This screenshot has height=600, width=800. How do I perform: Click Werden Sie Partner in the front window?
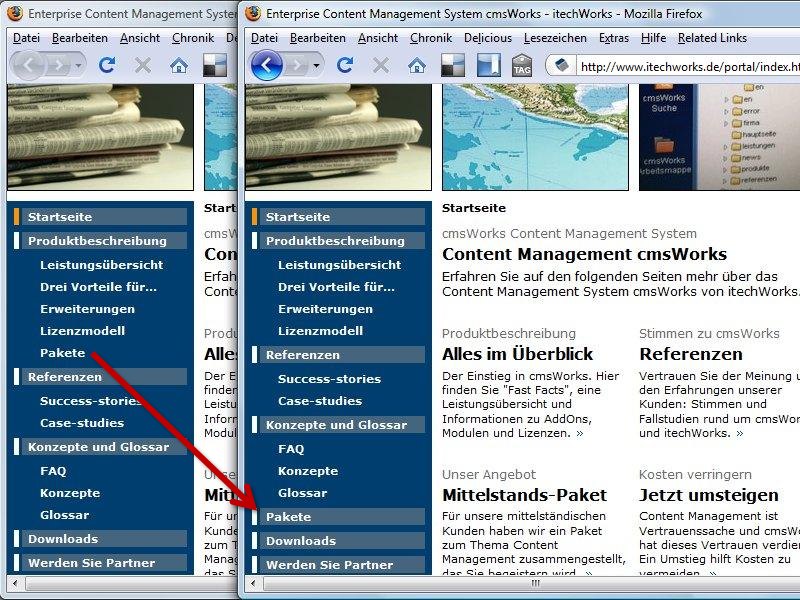[x=338, y=565]
